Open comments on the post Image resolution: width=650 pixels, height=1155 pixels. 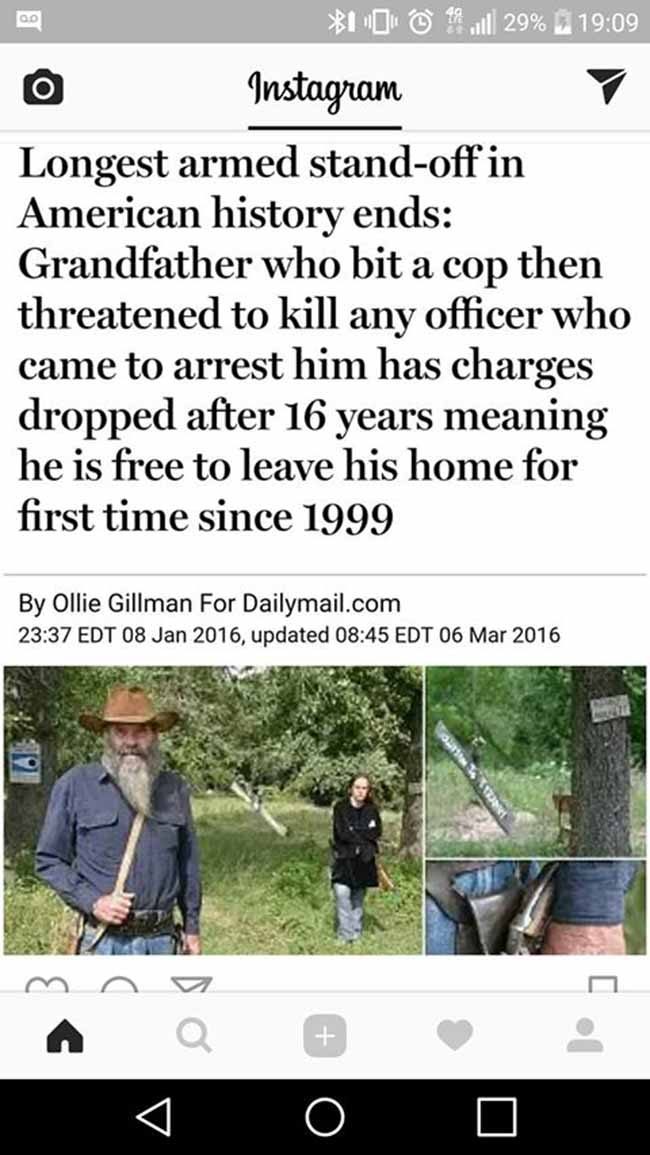click(x=119, y=985)
